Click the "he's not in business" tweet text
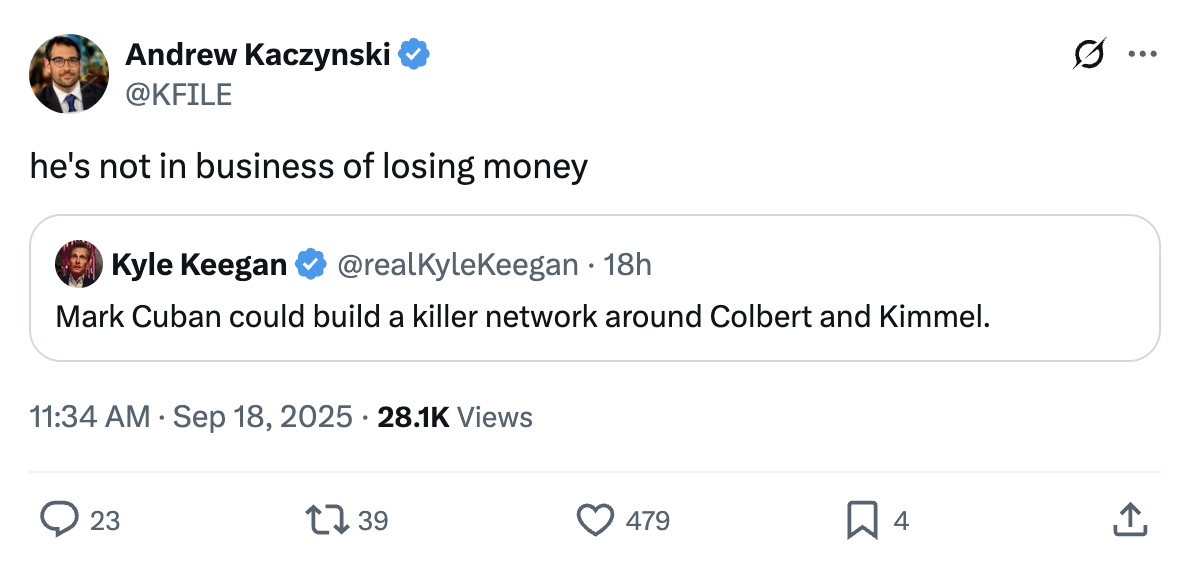 click(308, 167)
